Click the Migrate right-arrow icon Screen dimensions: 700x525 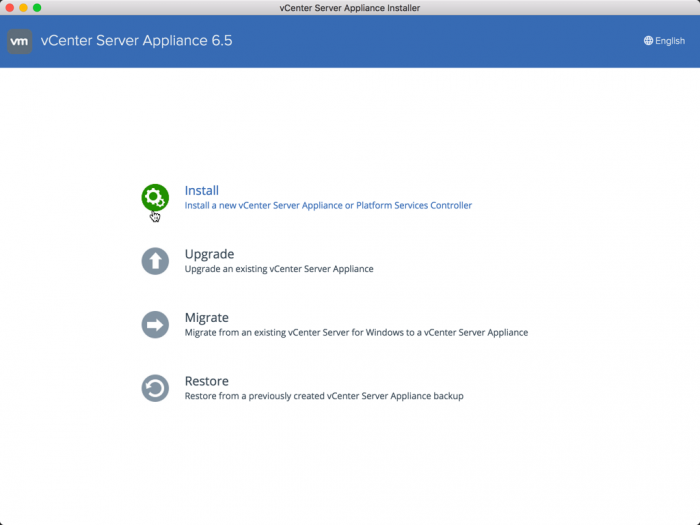tap(155, 325)
